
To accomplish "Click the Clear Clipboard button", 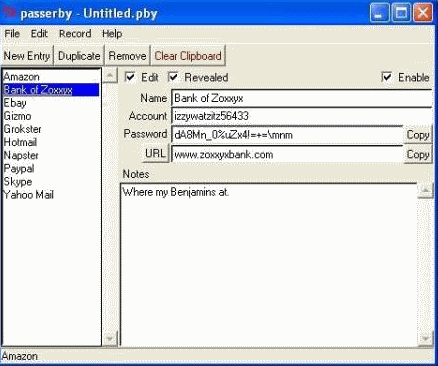I will click(188, 56).
